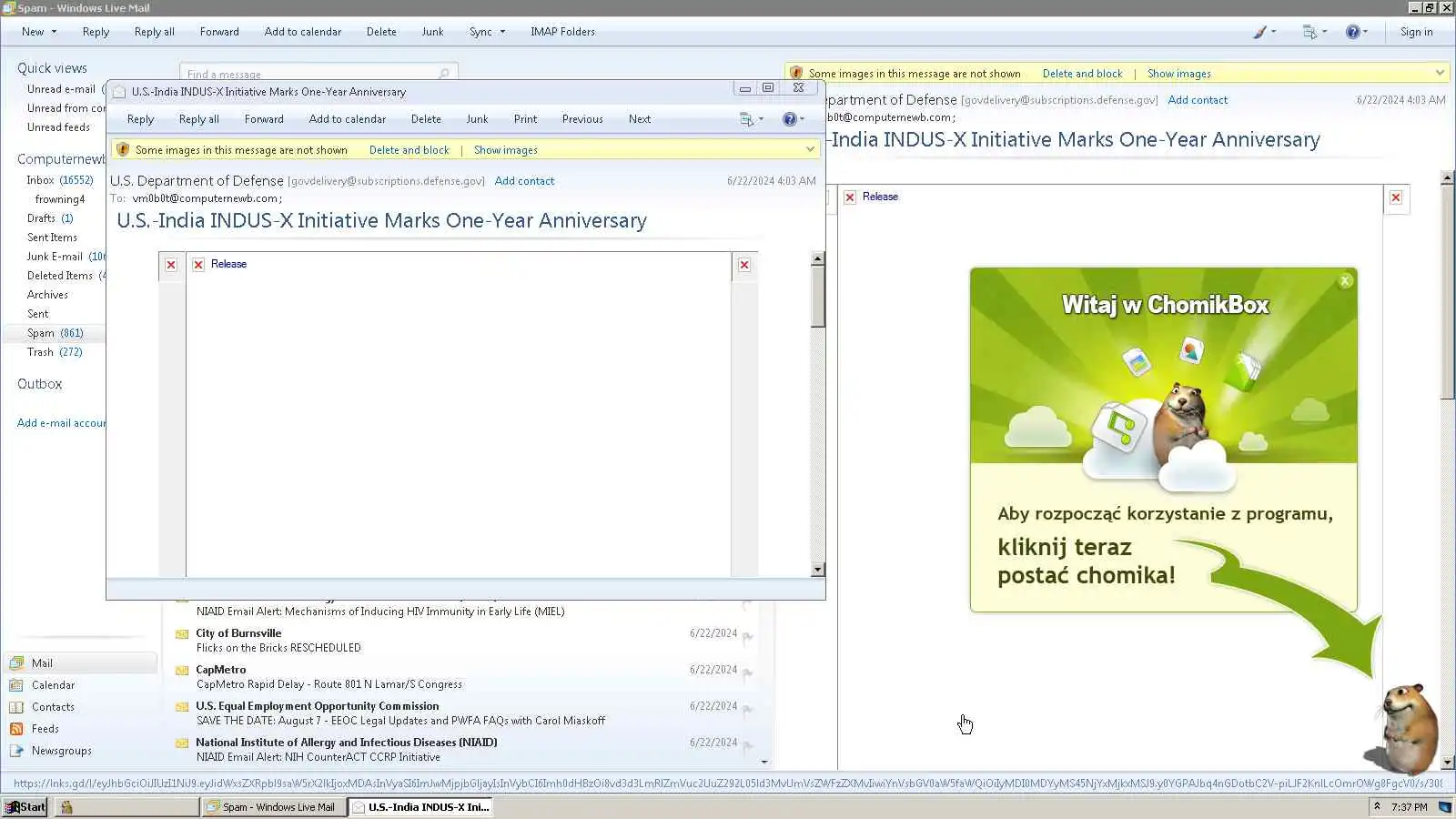Screen dimensions: 1456x819
Task: Click the network tray icon by the clock
Action: coord(1444,807)
